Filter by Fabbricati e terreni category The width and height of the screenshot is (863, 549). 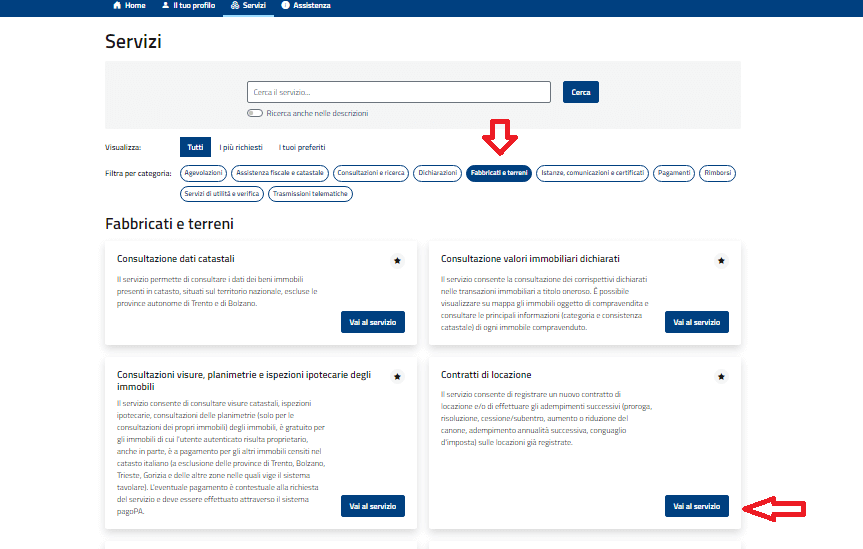point(499,173)
